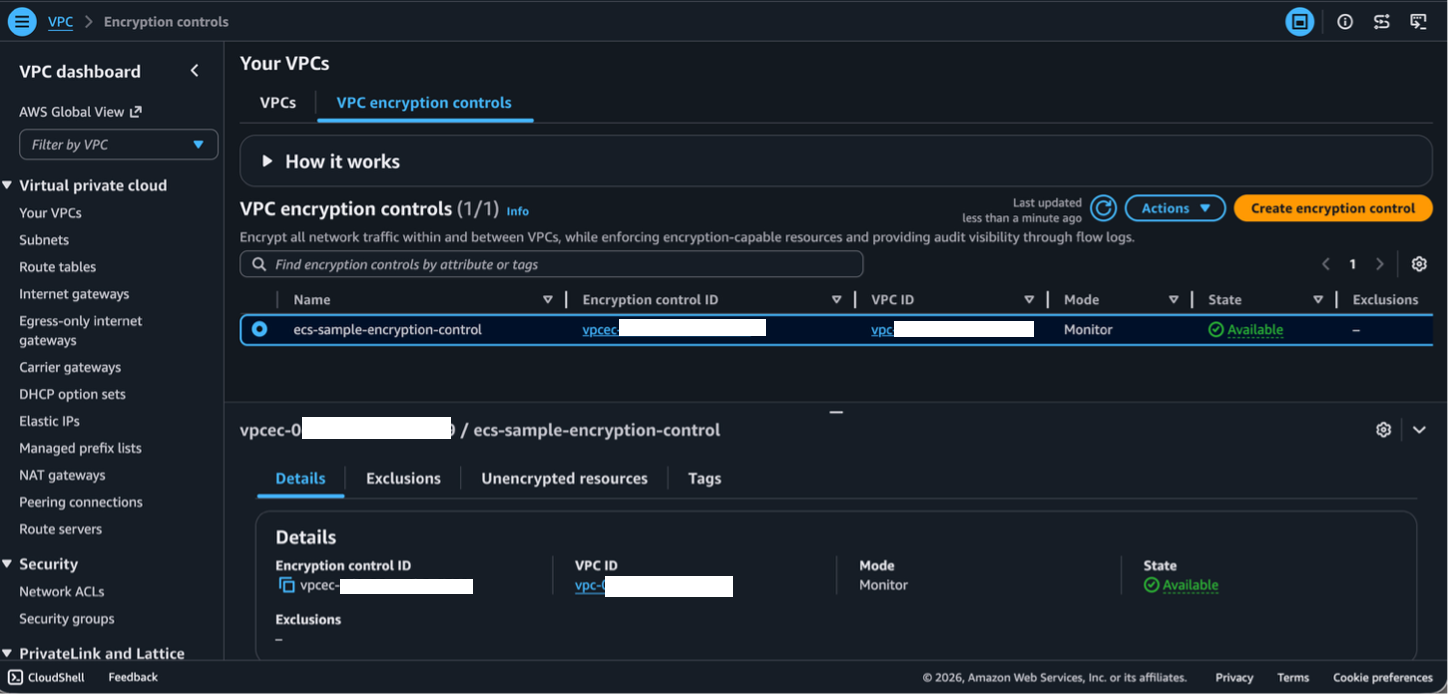Screen dimensions: 1451x696
Task: Open Elastic IPs in sidebar
Action: tap(49, 421)
